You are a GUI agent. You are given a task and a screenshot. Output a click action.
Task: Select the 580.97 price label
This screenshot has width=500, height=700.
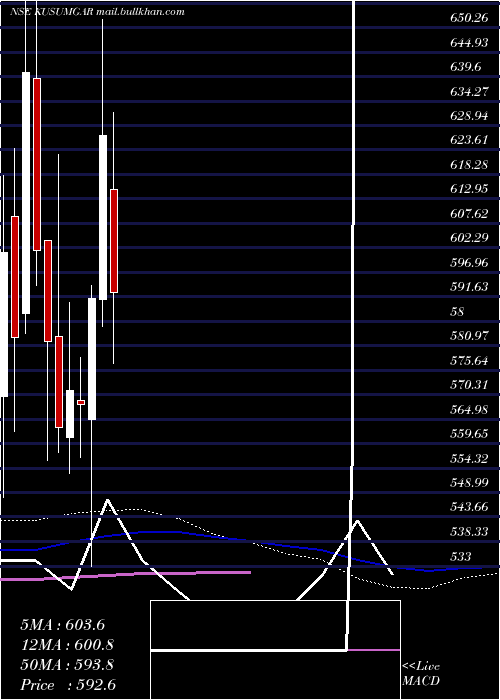(x=469, y=336)
